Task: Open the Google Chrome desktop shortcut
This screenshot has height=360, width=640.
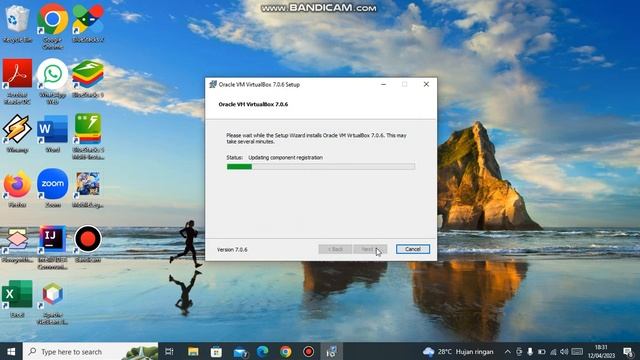Action: pyautogui.click(x=53, y=26)
